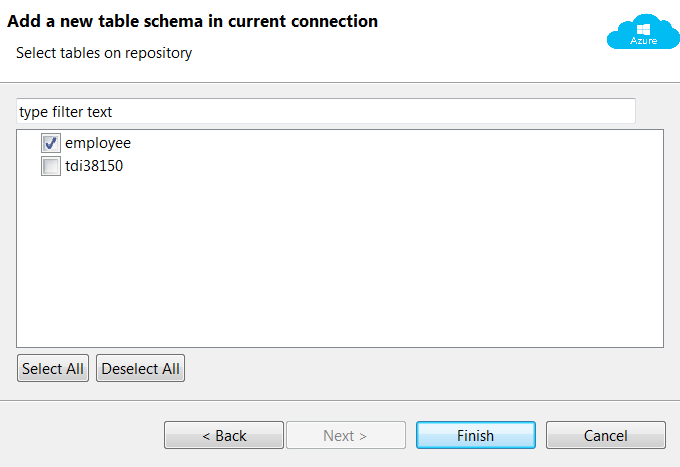Uncheck the employee table checkbox
Screen dimensions: 680x467
click(51, 143)
